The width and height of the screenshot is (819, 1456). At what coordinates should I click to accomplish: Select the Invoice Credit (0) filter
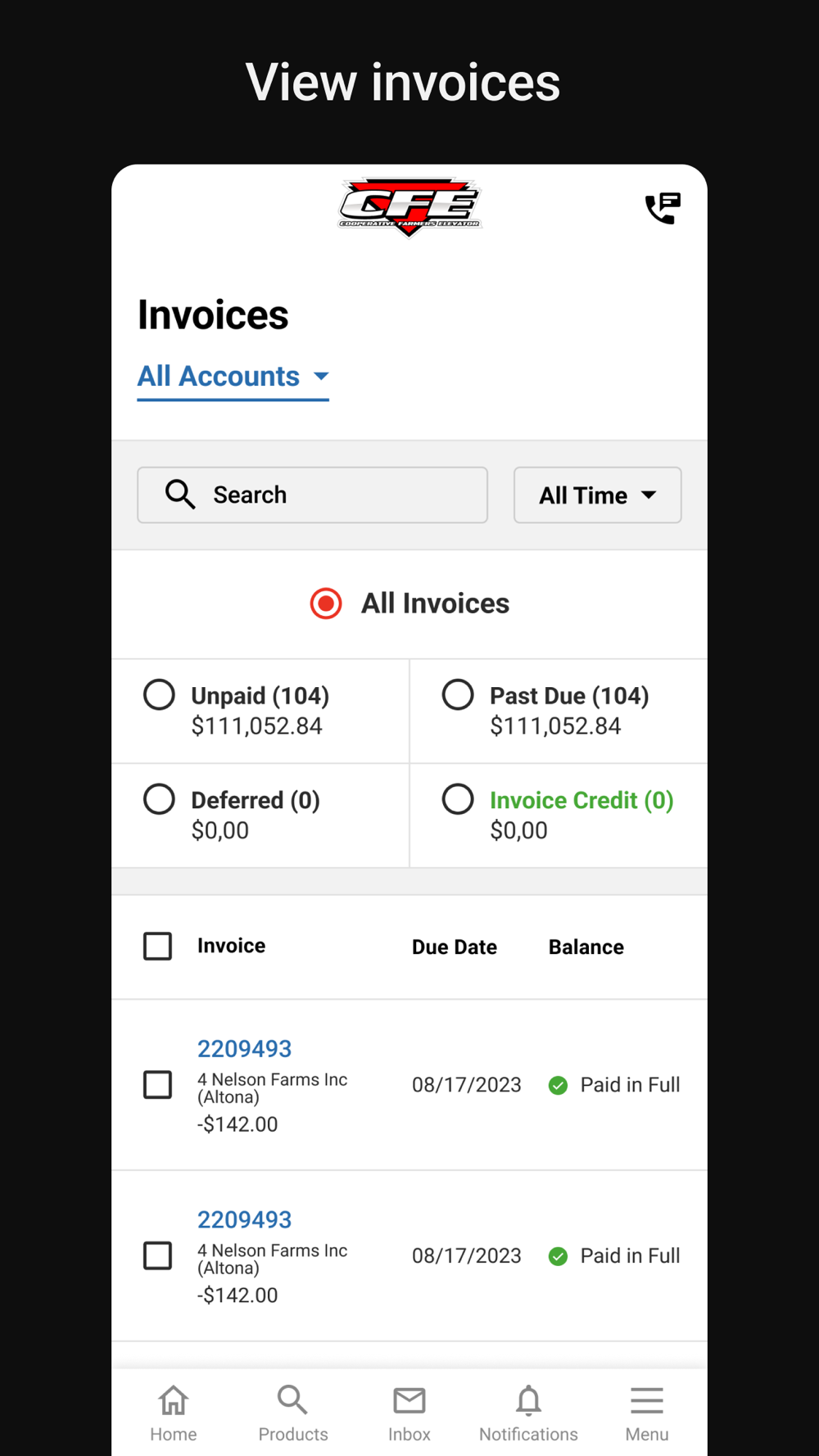click(x=458, y=799)
